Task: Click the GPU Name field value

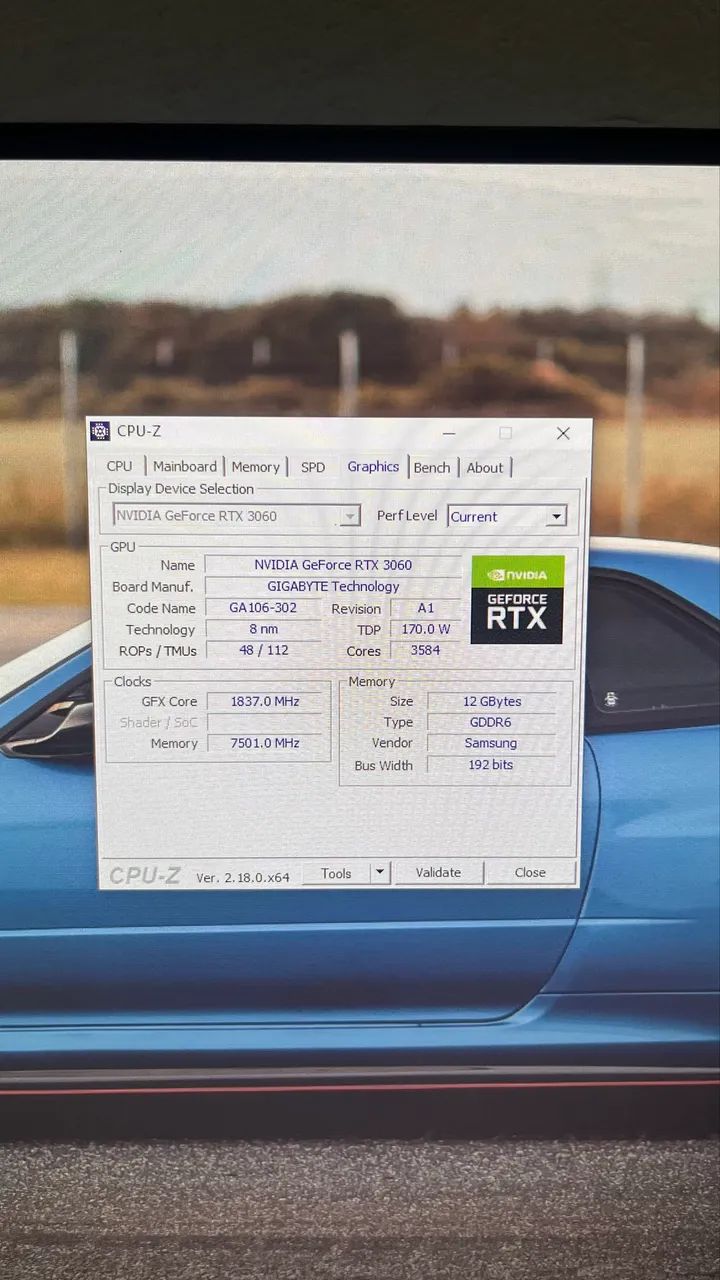Action: [x=333, y=564]
